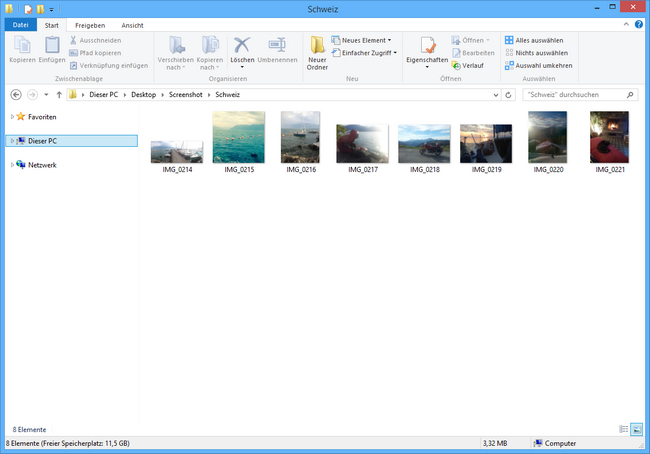The height and width of the screenshot is (454, 650).
Task: Expand the Netzwerk tree node
Action: [x=12, y=165]
